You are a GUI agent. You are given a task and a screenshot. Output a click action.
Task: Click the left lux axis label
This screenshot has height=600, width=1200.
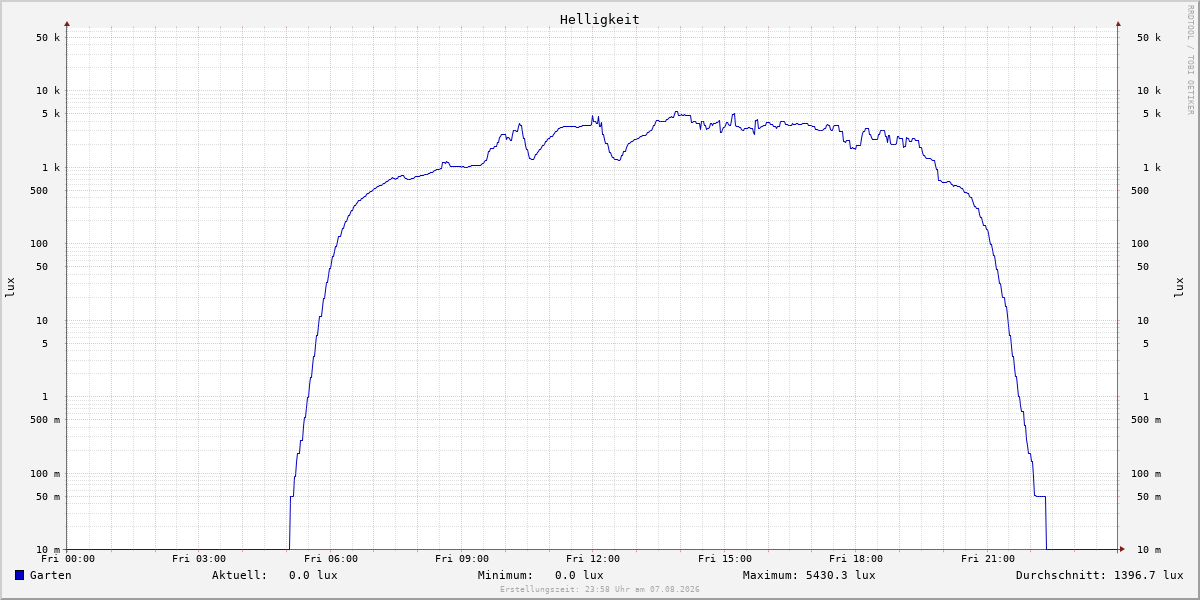(10, 287)
